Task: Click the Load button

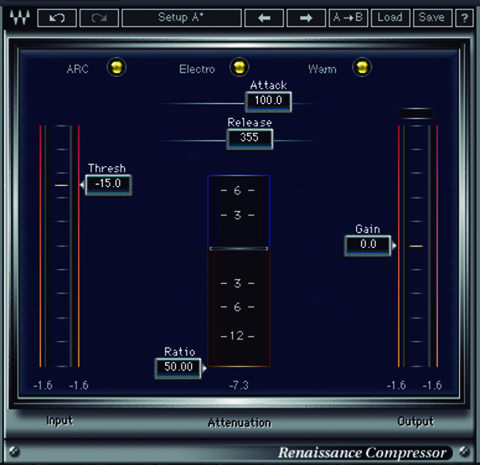Action: point(390,18)
